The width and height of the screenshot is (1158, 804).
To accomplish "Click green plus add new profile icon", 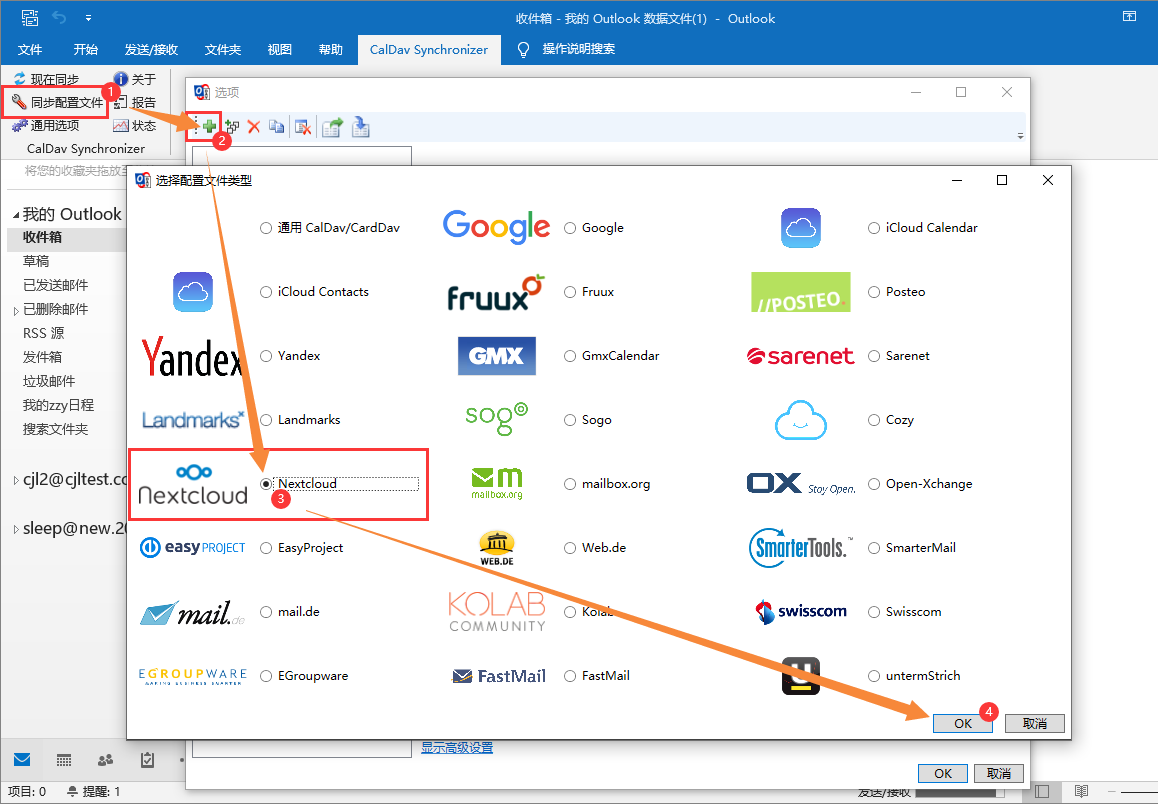I will (x=209, y=126).
